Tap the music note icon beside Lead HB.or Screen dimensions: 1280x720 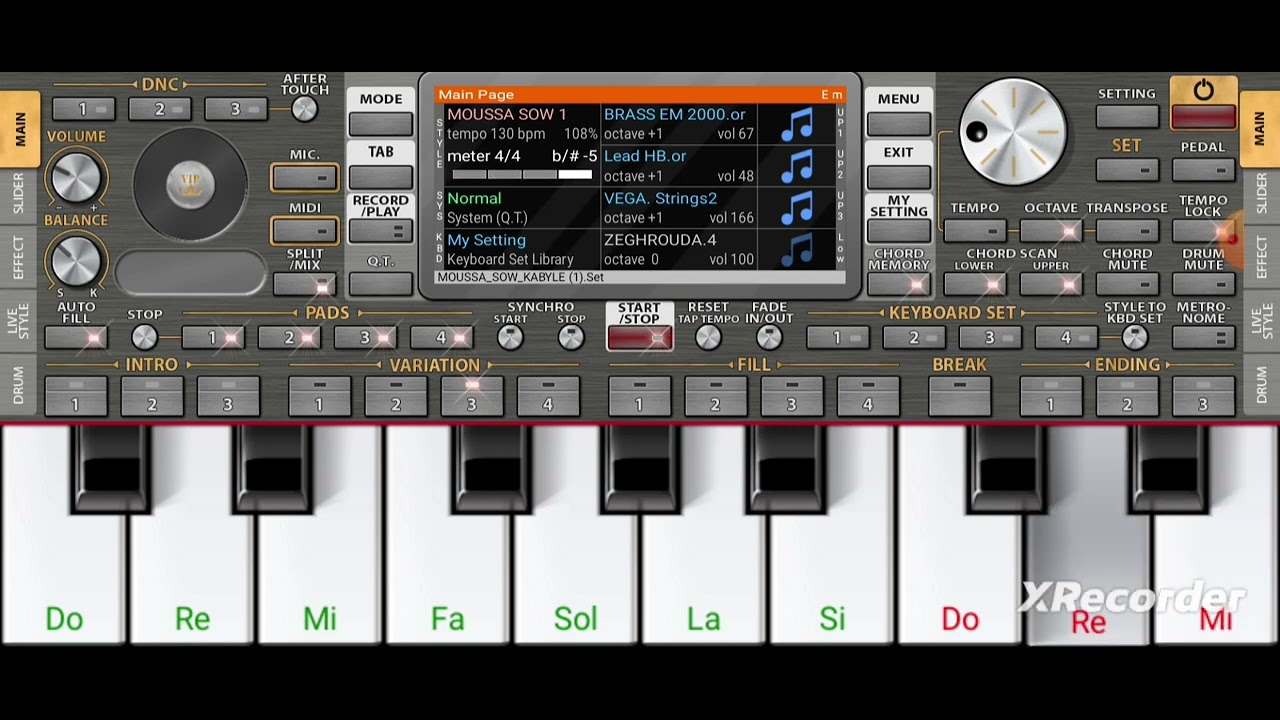point(797,166)
